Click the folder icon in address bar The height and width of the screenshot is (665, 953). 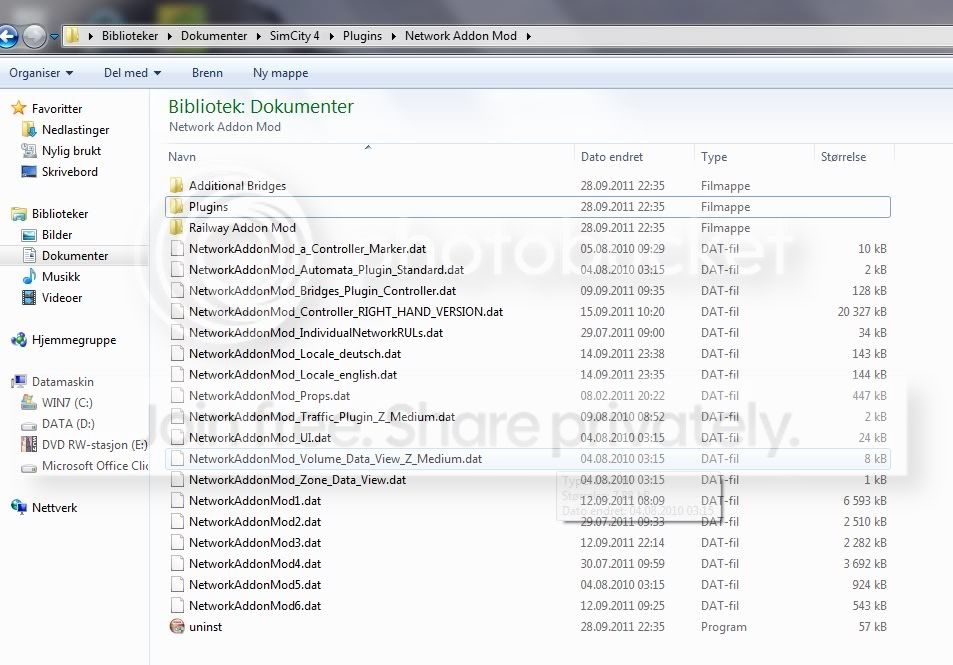pyautogui.click(x=72, y=36)
